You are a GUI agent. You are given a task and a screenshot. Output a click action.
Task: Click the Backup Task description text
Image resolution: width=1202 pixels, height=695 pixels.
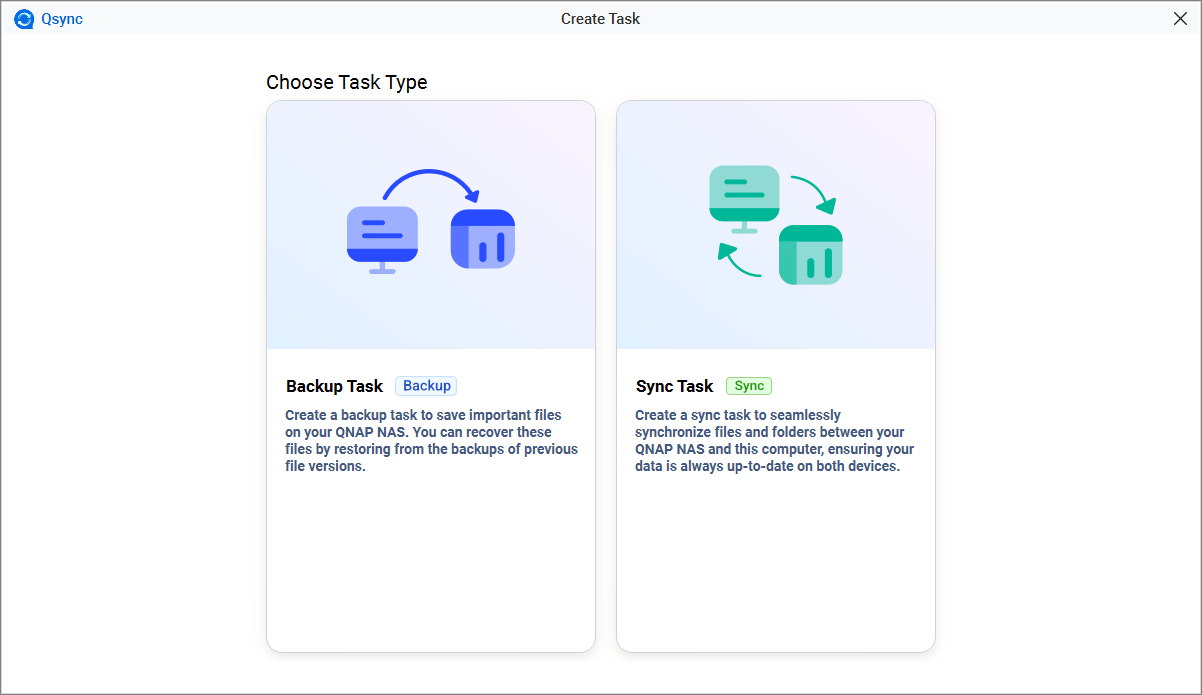[431, 441]
